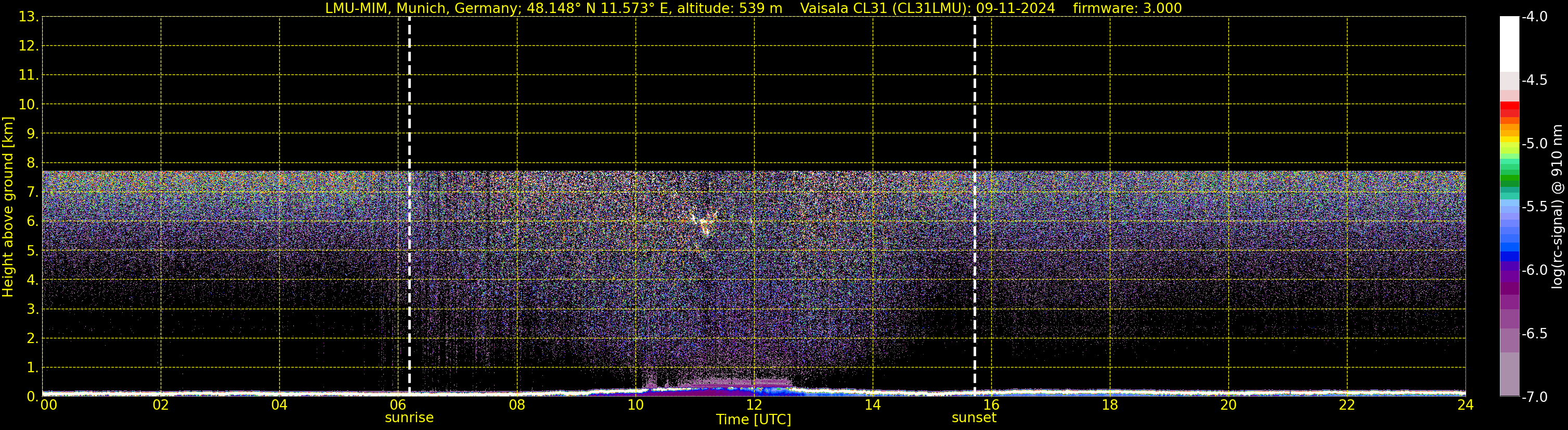Image resolution: width=1568 pixels, height=430 pixels.
Task: Click the '00' time axis tick label
Action: [49, 404]
